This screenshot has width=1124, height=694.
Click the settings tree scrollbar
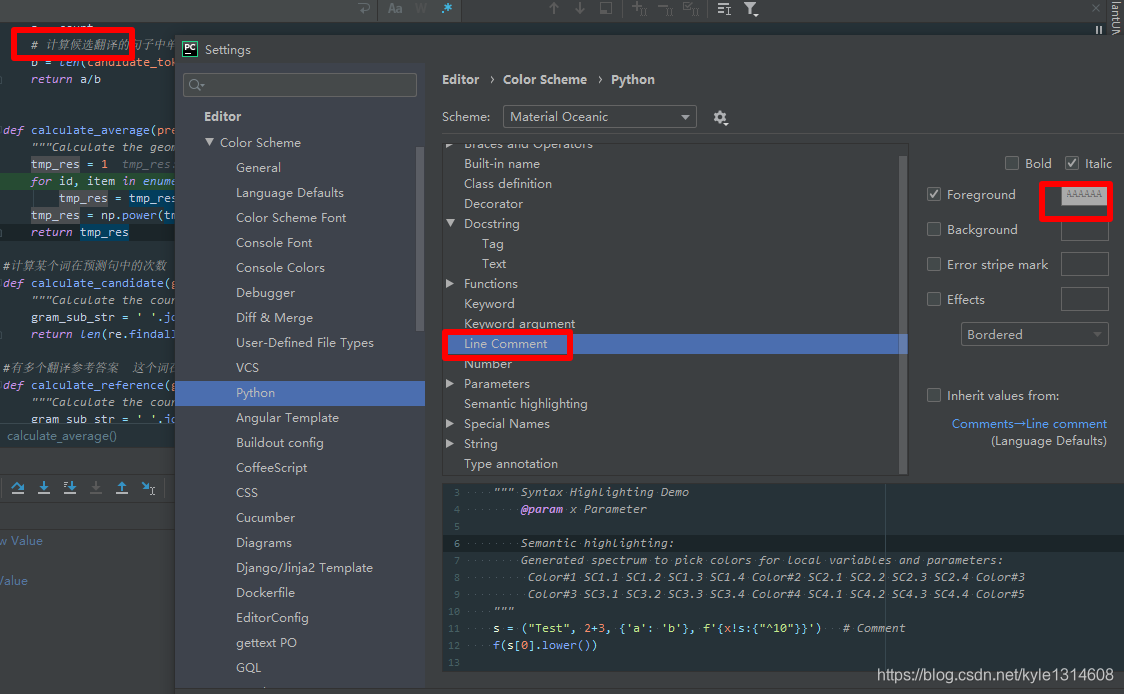420,239
